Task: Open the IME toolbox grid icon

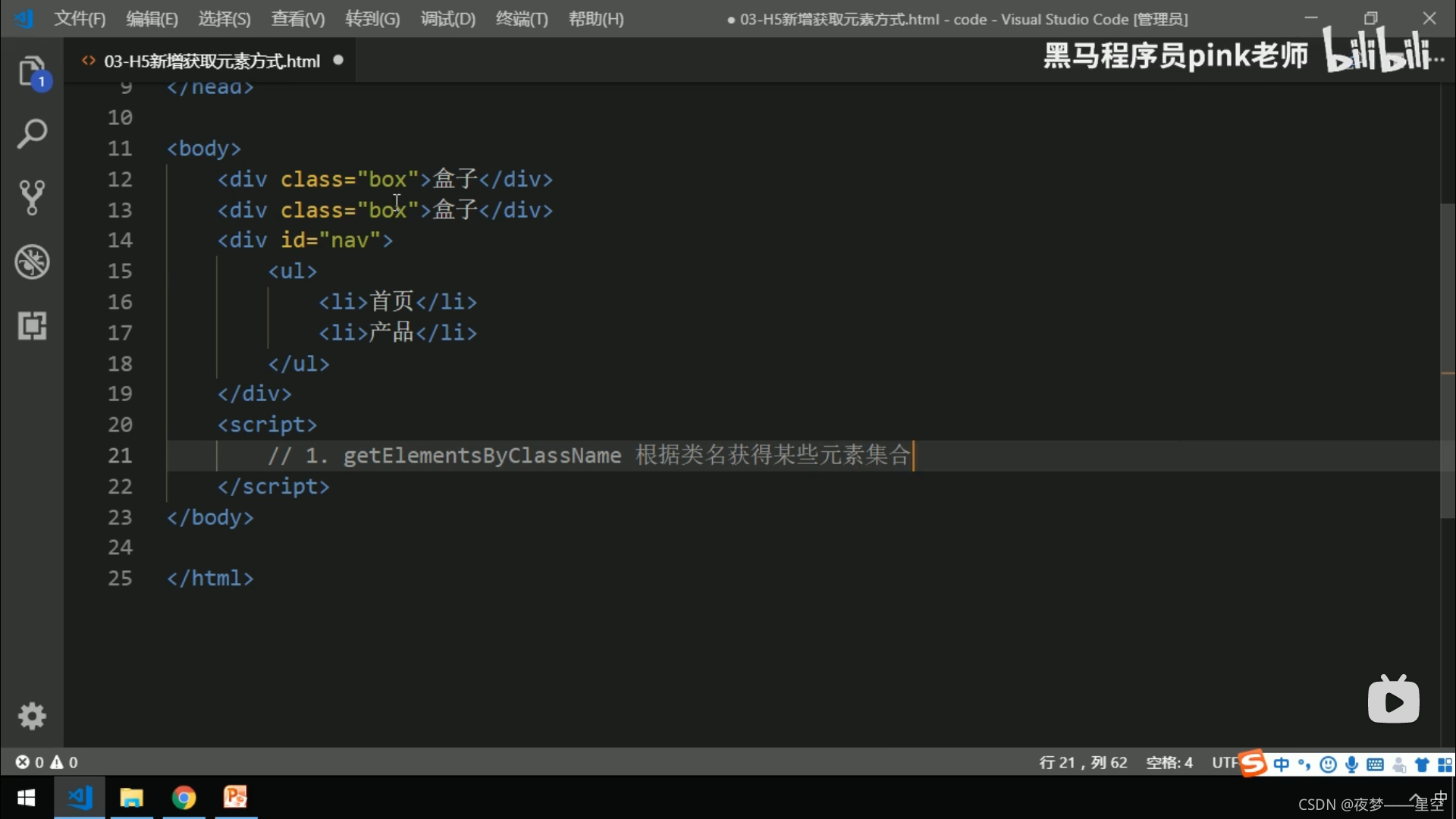Action: pos(1445,764)
